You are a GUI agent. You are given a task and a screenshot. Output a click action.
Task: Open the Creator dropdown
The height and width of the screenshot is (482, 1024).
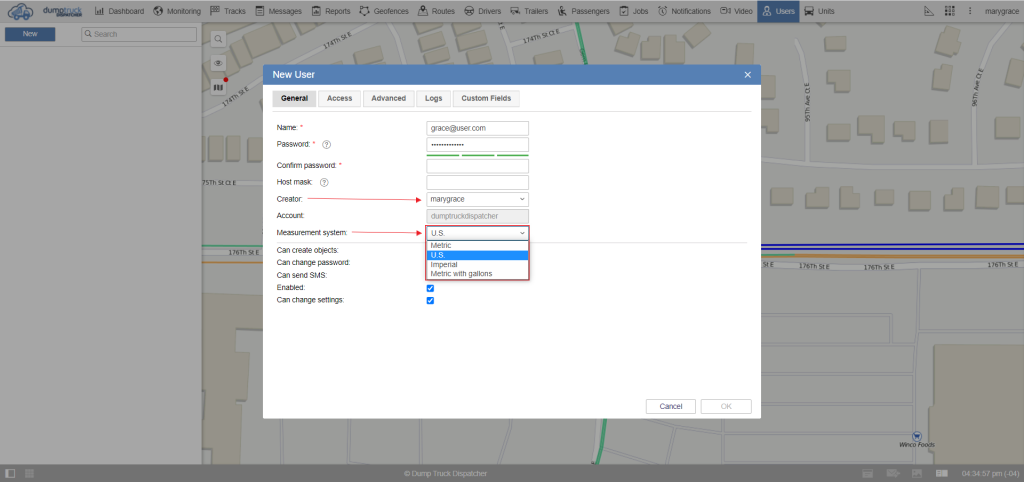pos(477,200)
